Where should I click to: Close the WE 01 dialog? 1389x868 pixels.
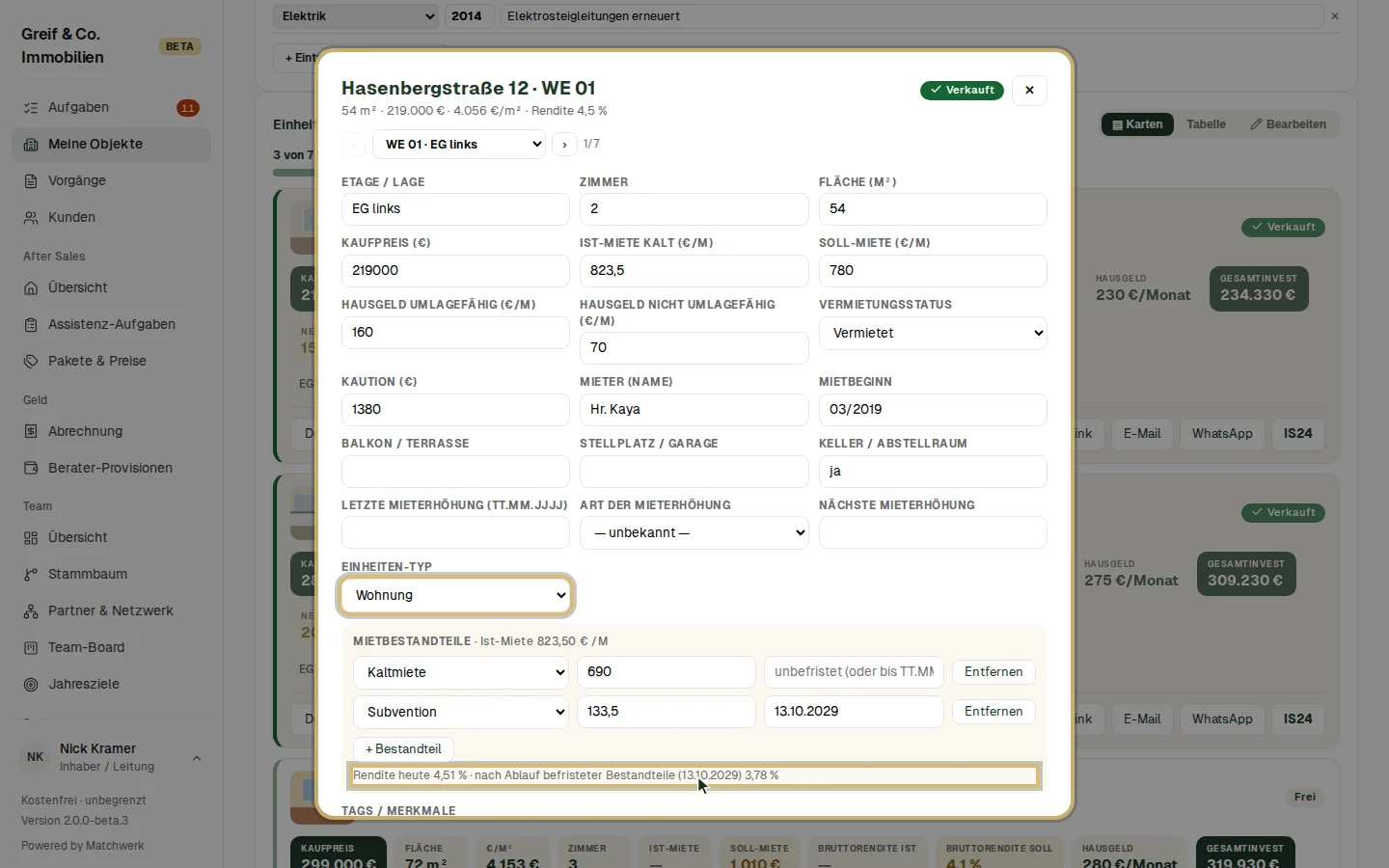pyautogui.click(x=1029, y=90)
